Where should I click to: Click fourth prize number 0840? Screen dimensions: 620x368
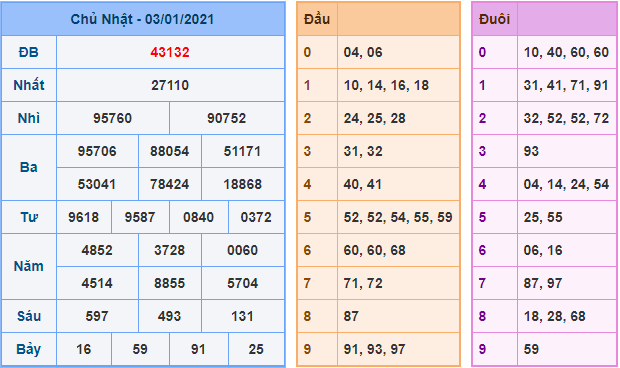(198, 217)
